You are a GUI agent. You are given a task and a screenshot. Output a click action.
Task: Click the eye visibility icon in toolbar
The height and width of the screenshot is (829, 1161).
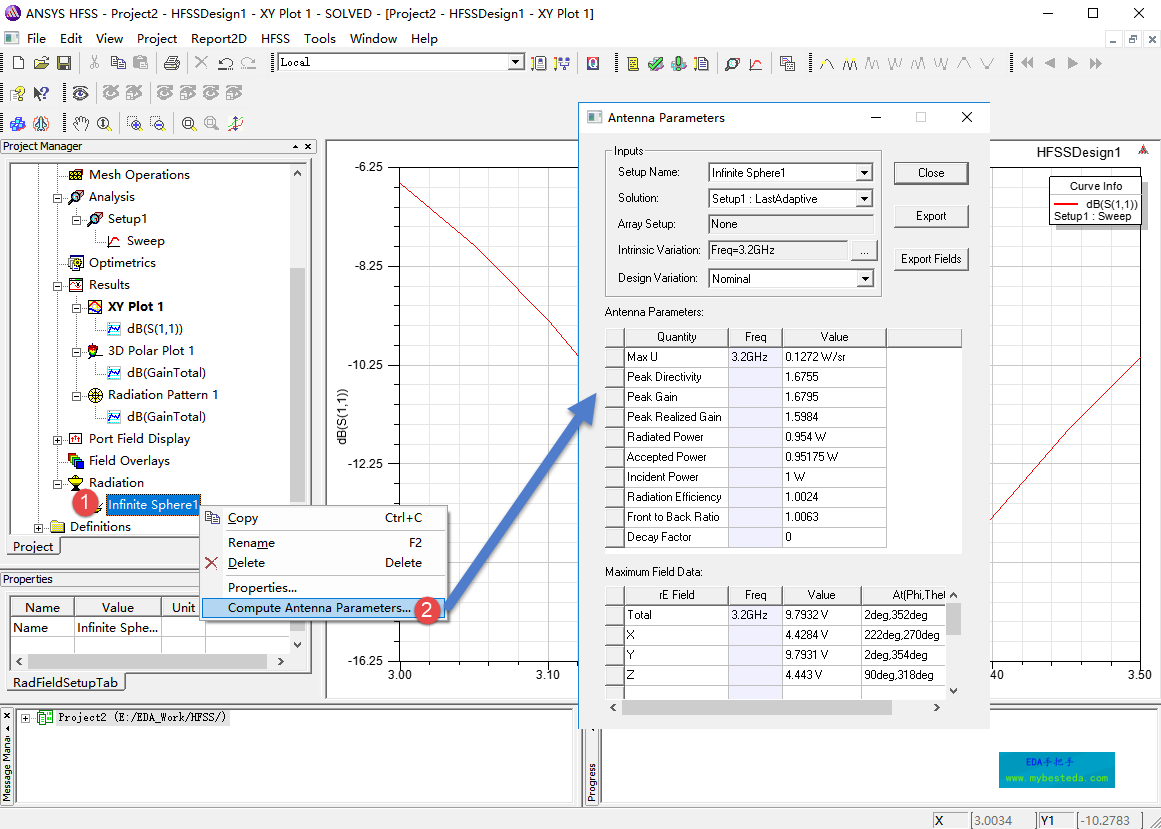click(x=80, y=93)
